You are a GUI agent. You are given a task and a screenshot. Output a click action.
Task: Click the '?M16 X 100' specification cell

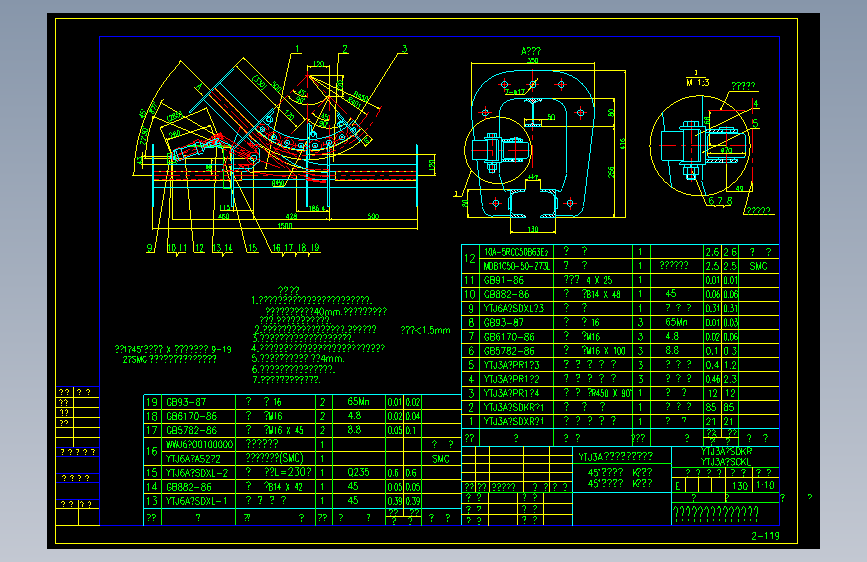(x=603, y=351)
